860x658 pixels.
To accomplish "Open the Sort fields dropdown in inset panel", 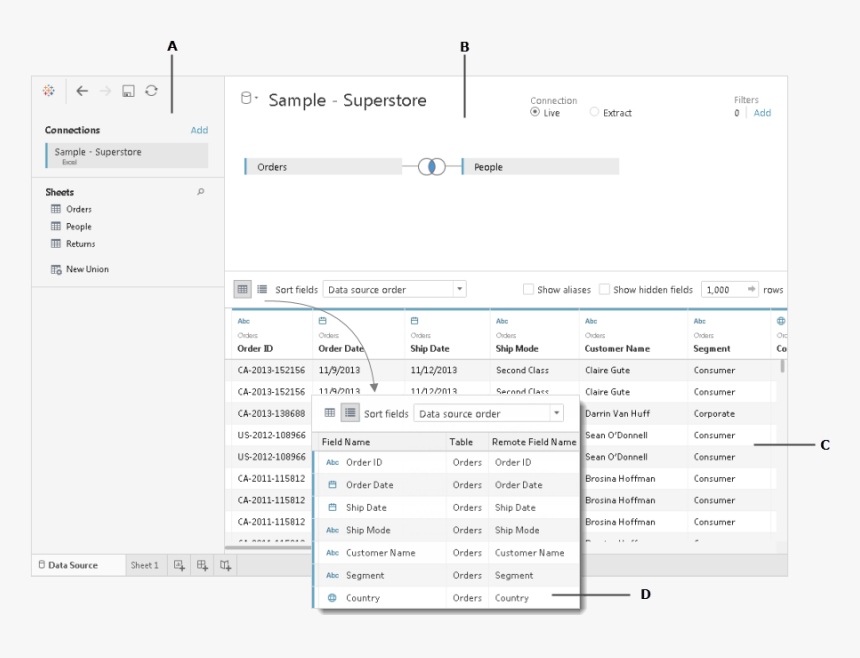I will pos(488,413).
